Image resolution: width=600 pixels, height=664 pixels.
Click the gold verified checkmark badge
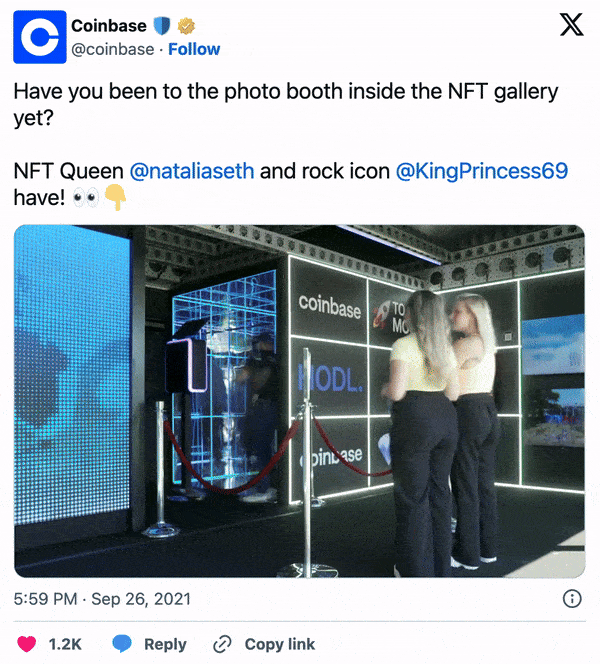186,26
